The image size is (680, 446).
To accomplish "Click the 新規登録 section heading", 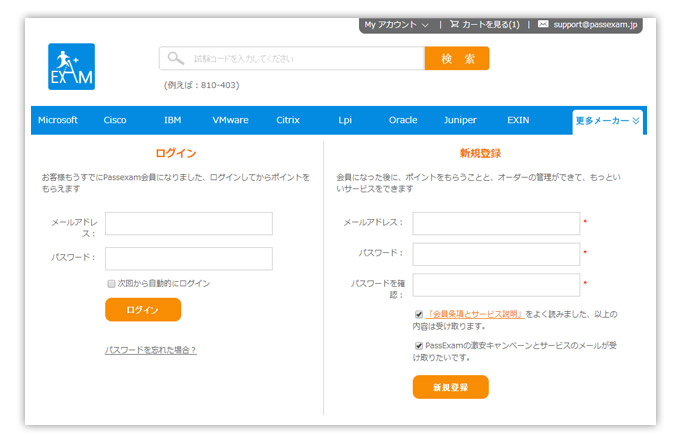I will tap(480, 153).
